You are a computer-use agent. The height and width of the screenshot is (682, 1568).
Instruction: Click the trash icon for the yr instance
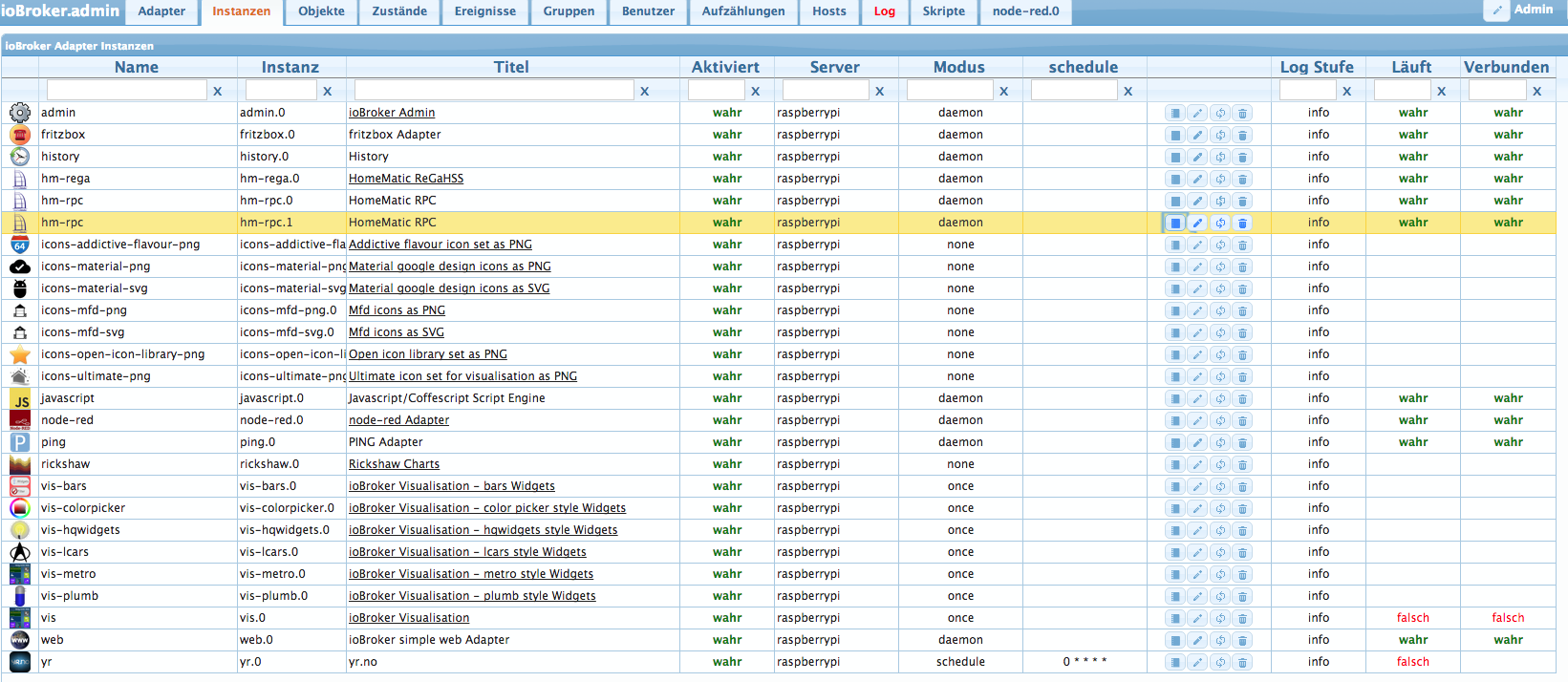(x=1242, y=662)
